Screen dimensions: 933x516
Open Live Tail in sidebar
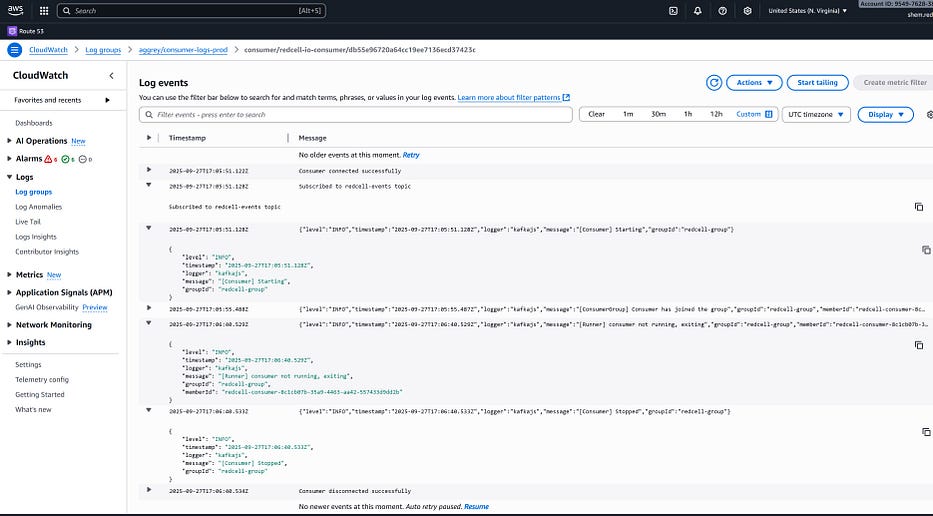tap(28, 222)
